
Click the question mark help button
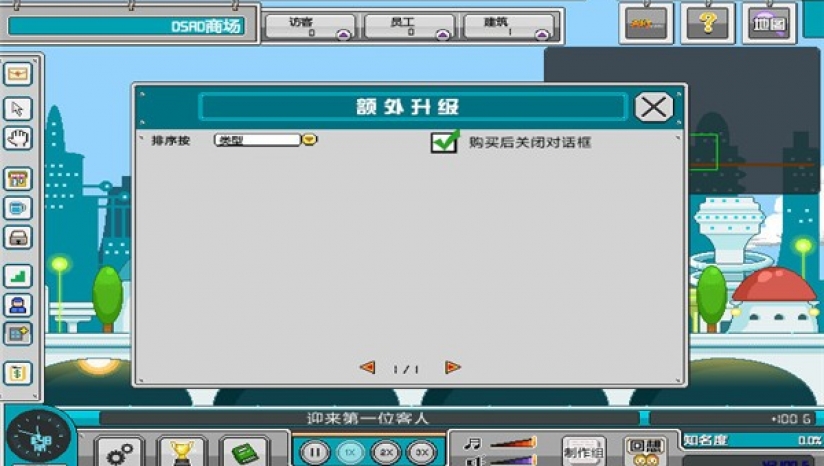(x=707, y=24)
